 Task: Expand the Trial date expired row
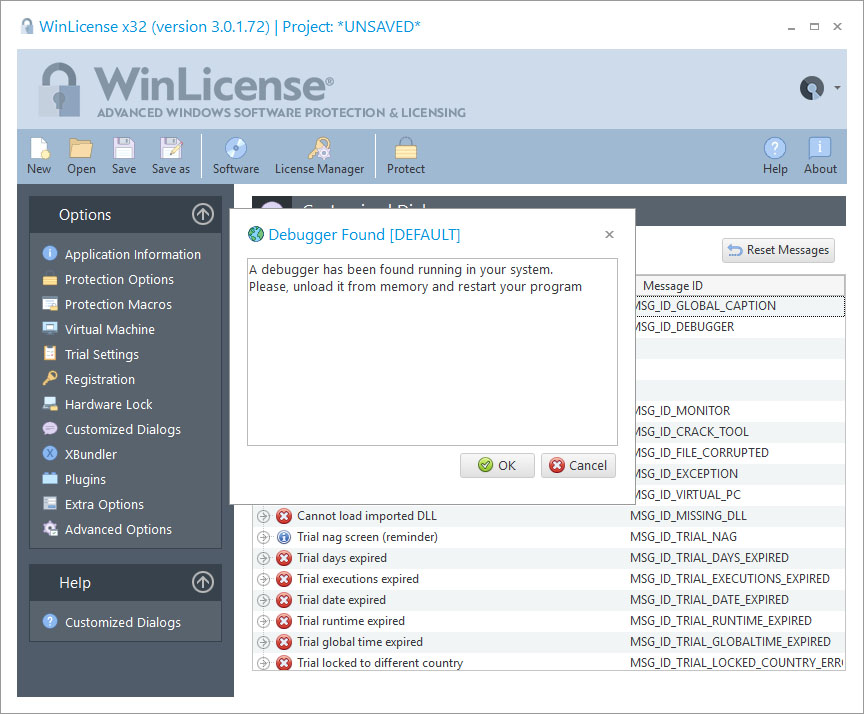[263, 600]
